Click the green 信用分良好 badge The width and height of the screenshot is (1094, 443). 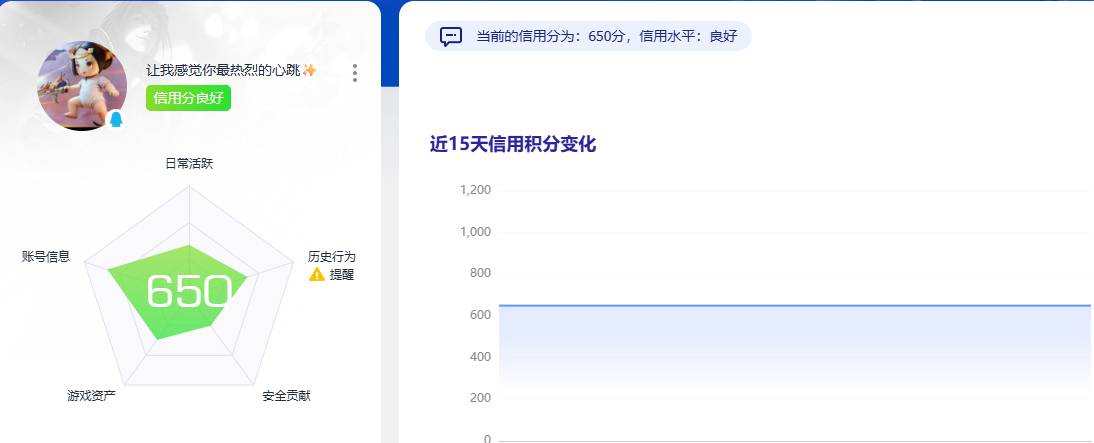click(188, 98)
